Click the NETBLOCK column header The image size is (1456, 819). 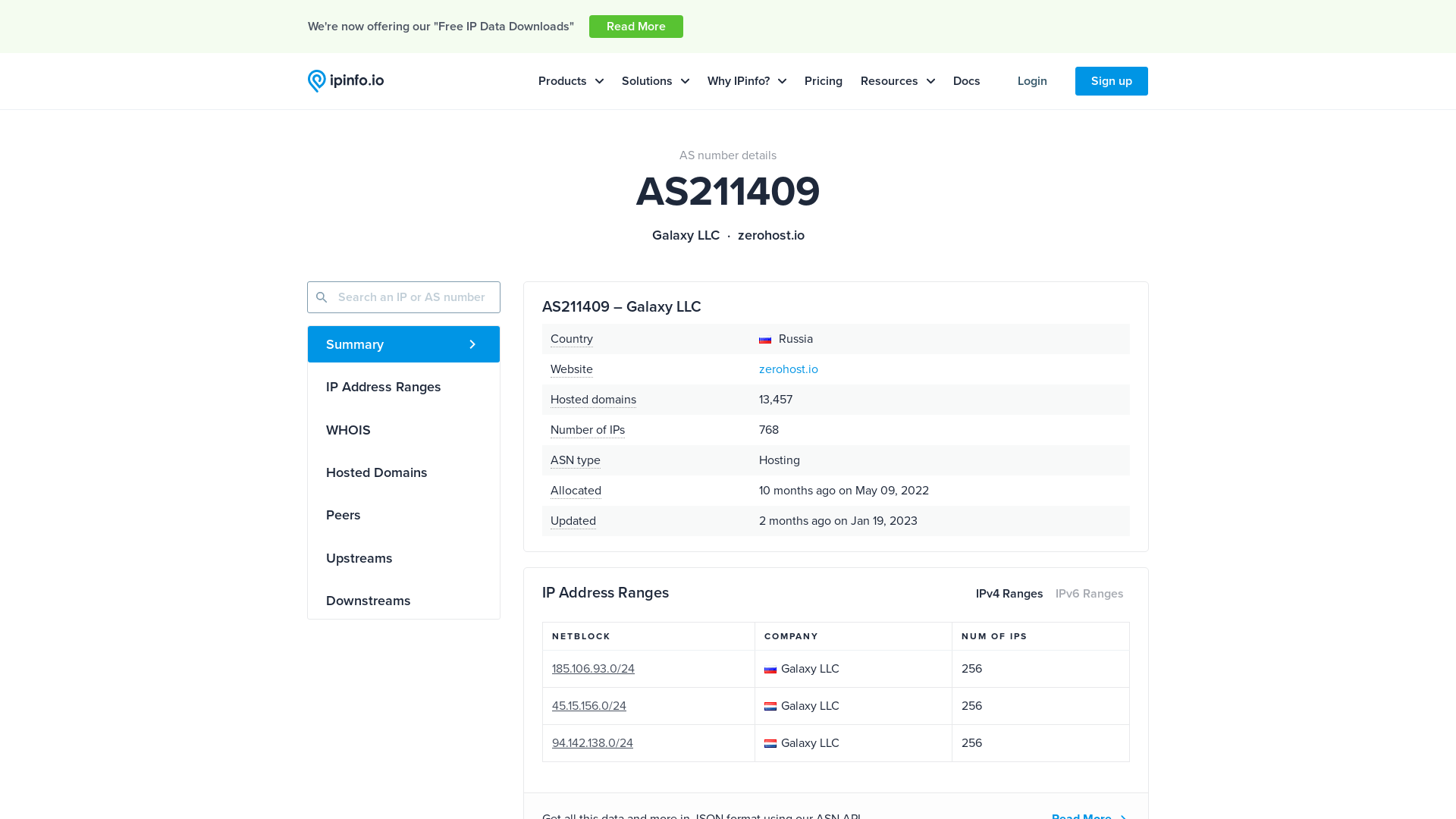point(581,636)
